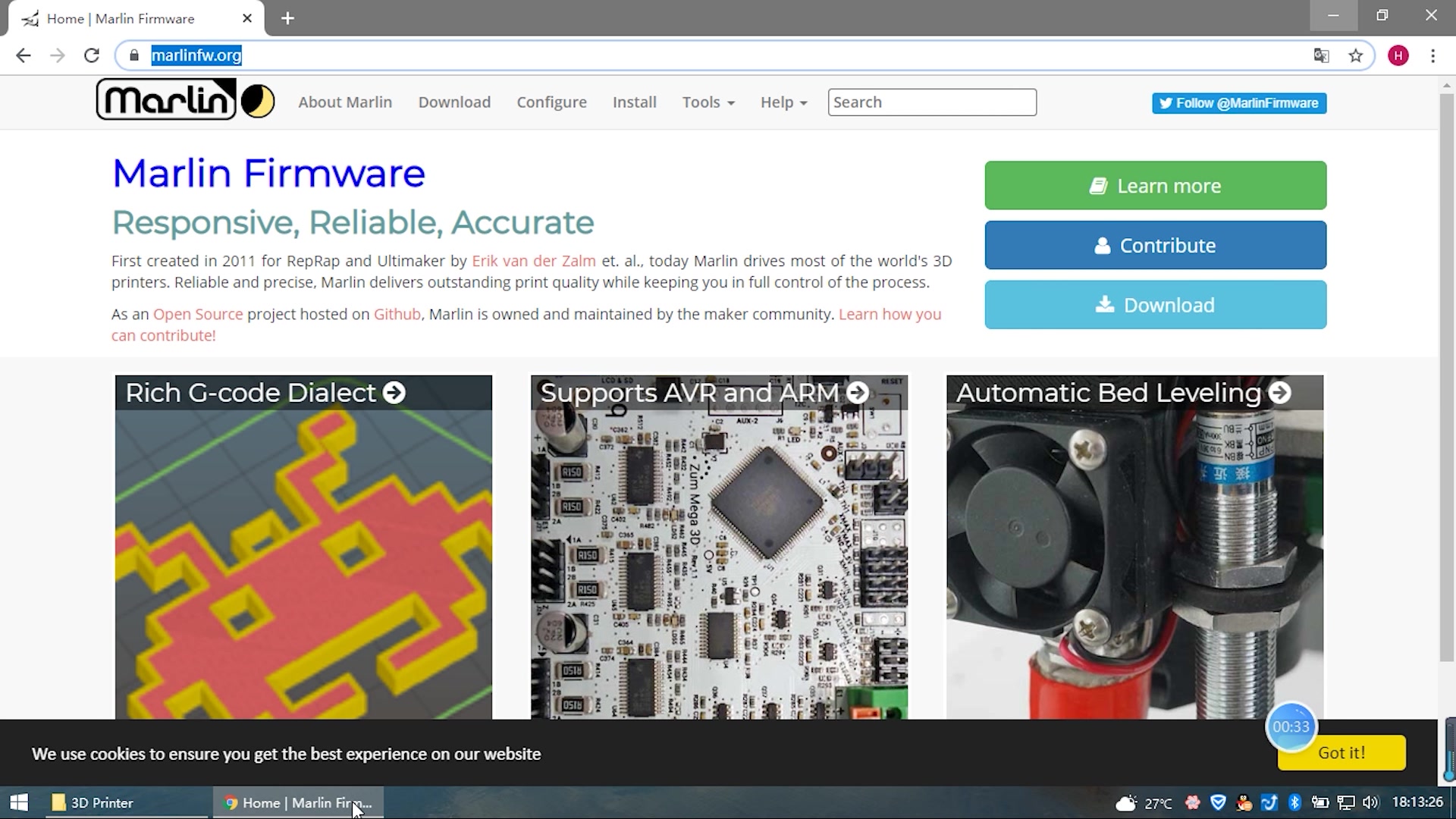The image size is (1456, 819).
Task: Dismiss cookie notice with Got it!
Action: (1341, 753)
